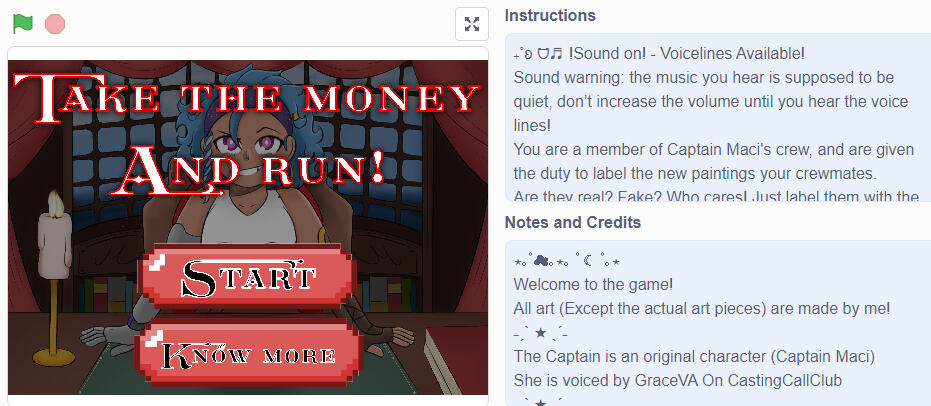Click the green flag to run project
This screenshot has height=406, width=931.
pyautogui.click(x=23, y=24)
